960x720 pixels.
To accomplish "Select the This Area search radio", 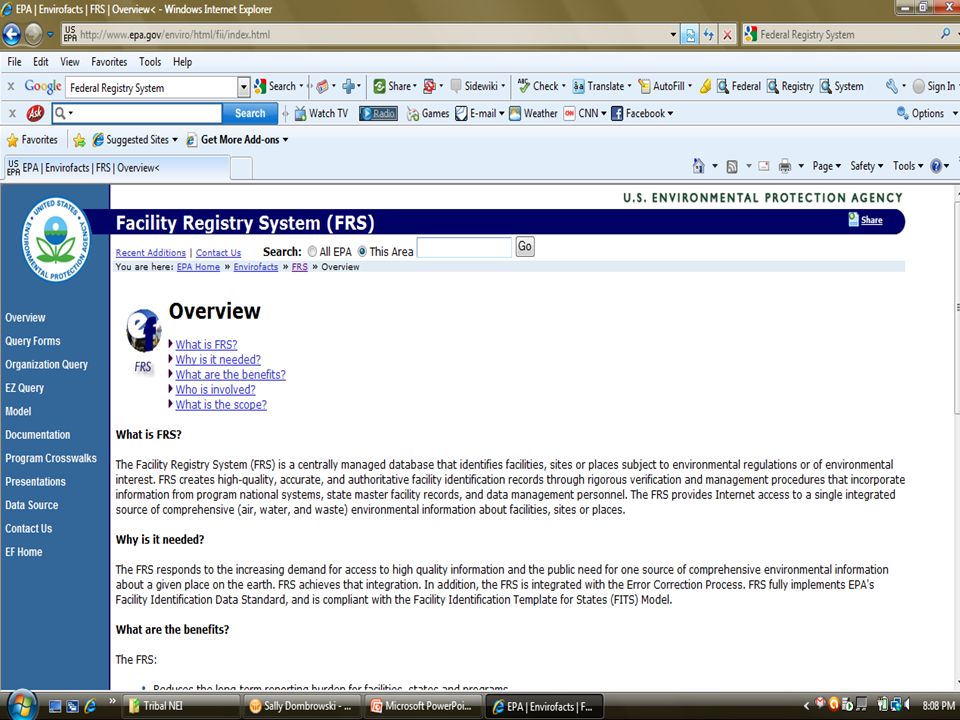I will (362, 252).
